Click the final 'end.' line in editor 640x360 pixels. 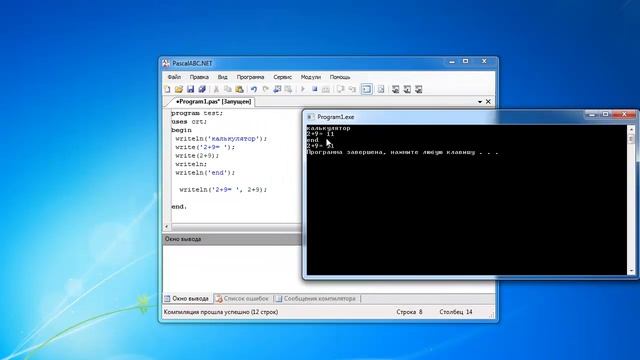point(179,207)
